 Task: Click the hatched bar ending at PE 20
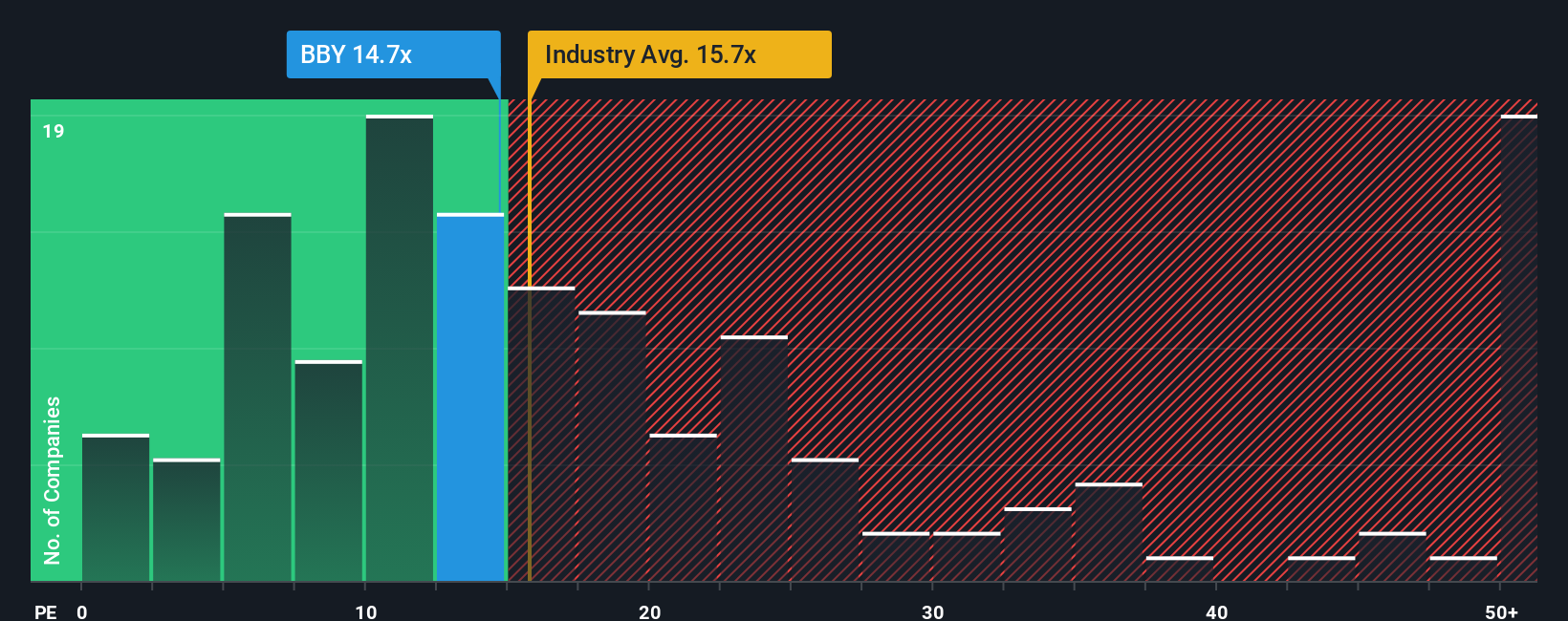(x=612, y=446)
